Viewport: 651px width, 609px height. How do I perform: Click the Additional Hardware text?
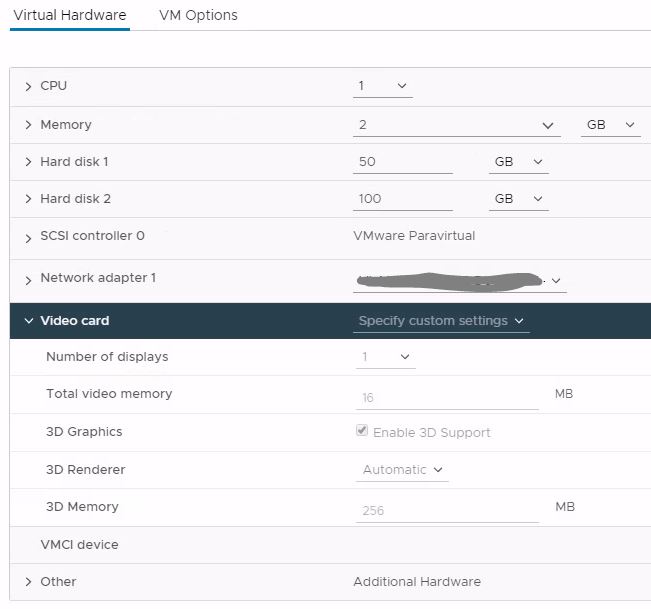click(x=417, y=582)
